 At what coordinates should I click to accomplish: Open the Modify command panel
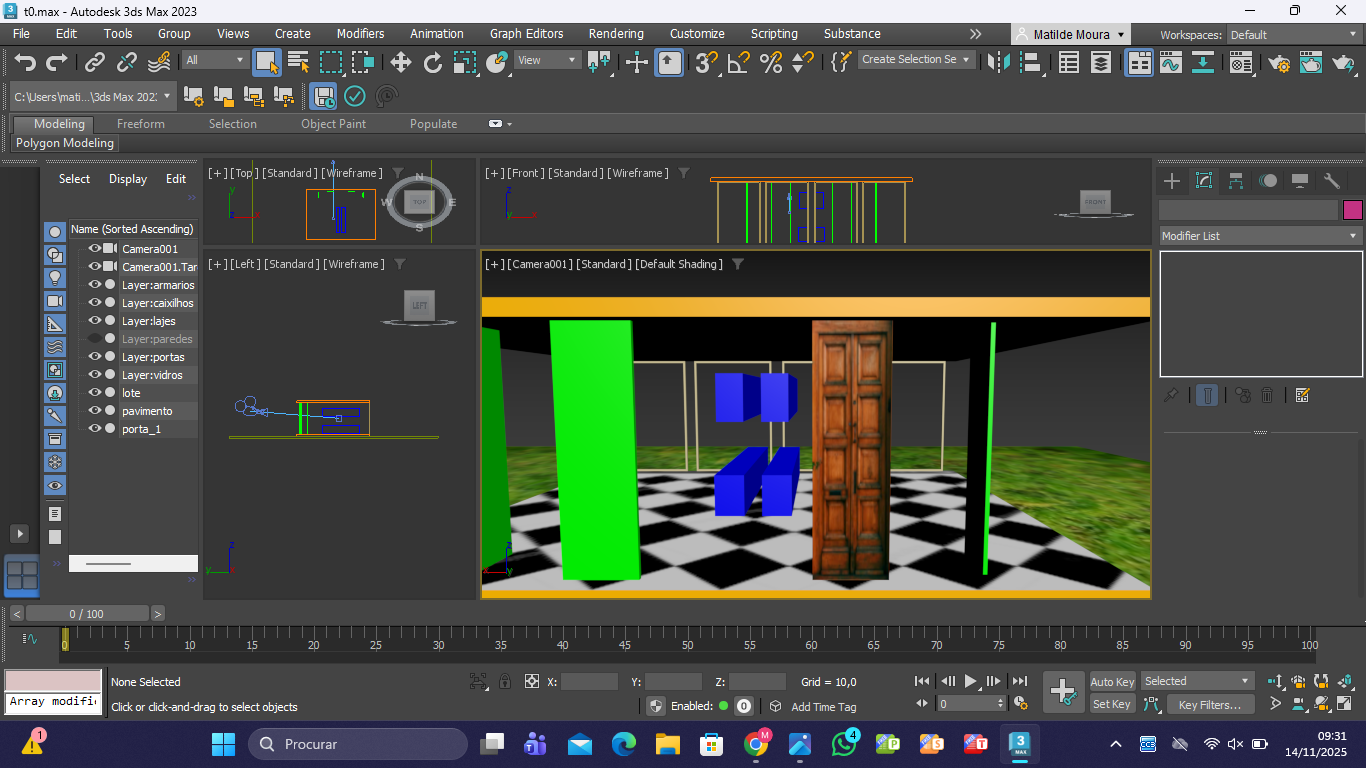coord(1204,181)
